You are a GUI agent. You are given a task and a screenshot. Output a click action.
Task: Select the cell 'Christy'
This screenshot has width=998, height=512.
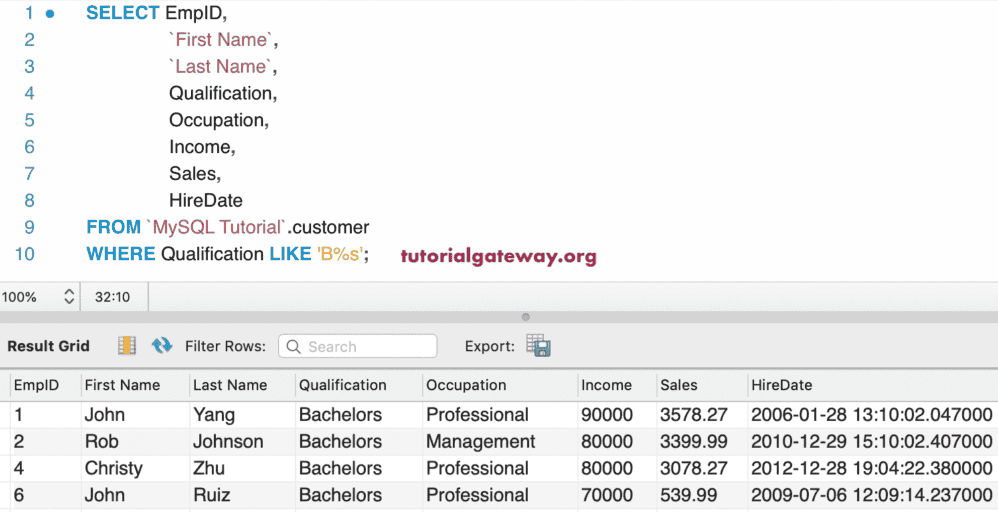[x=114, y=468]
